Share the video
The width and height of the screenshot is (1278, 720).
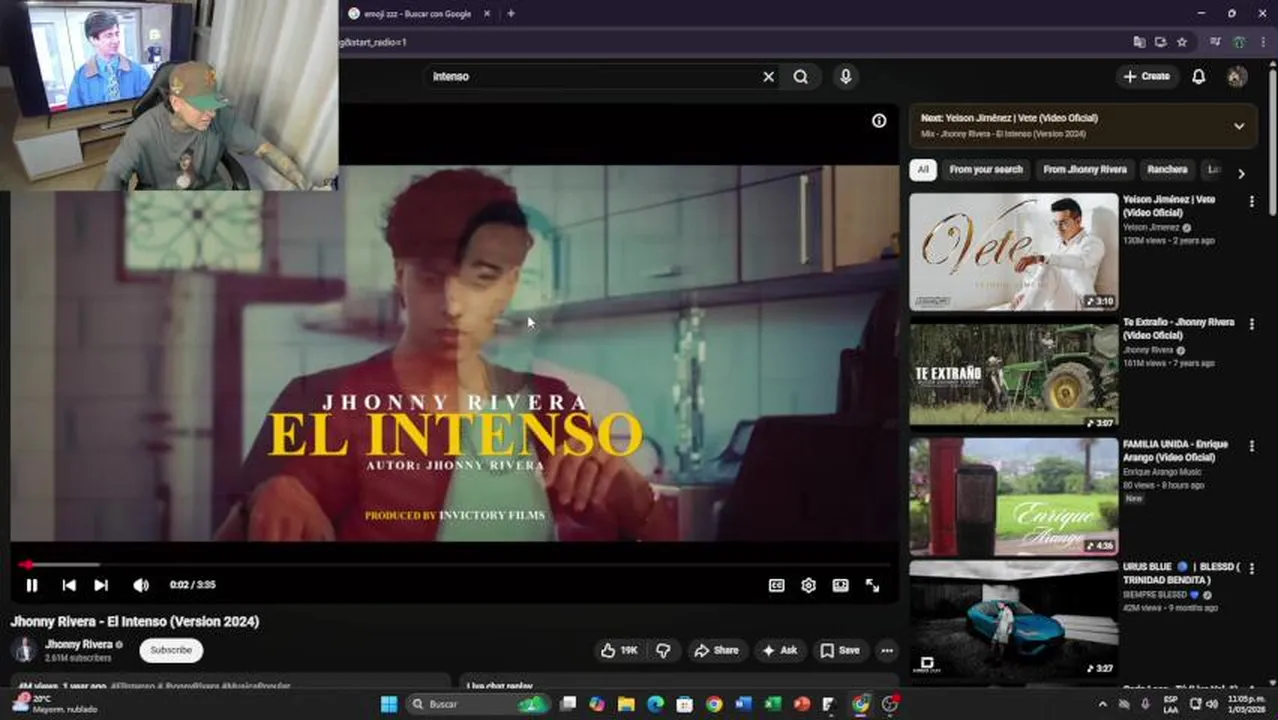coord(716,650)
